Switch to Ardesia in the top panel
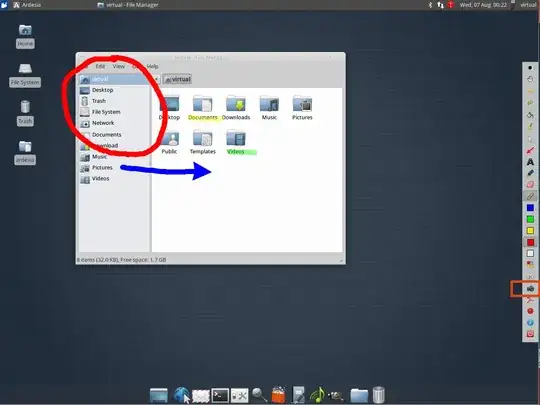The width and height of the screenshot is (540, 405). 27,5
